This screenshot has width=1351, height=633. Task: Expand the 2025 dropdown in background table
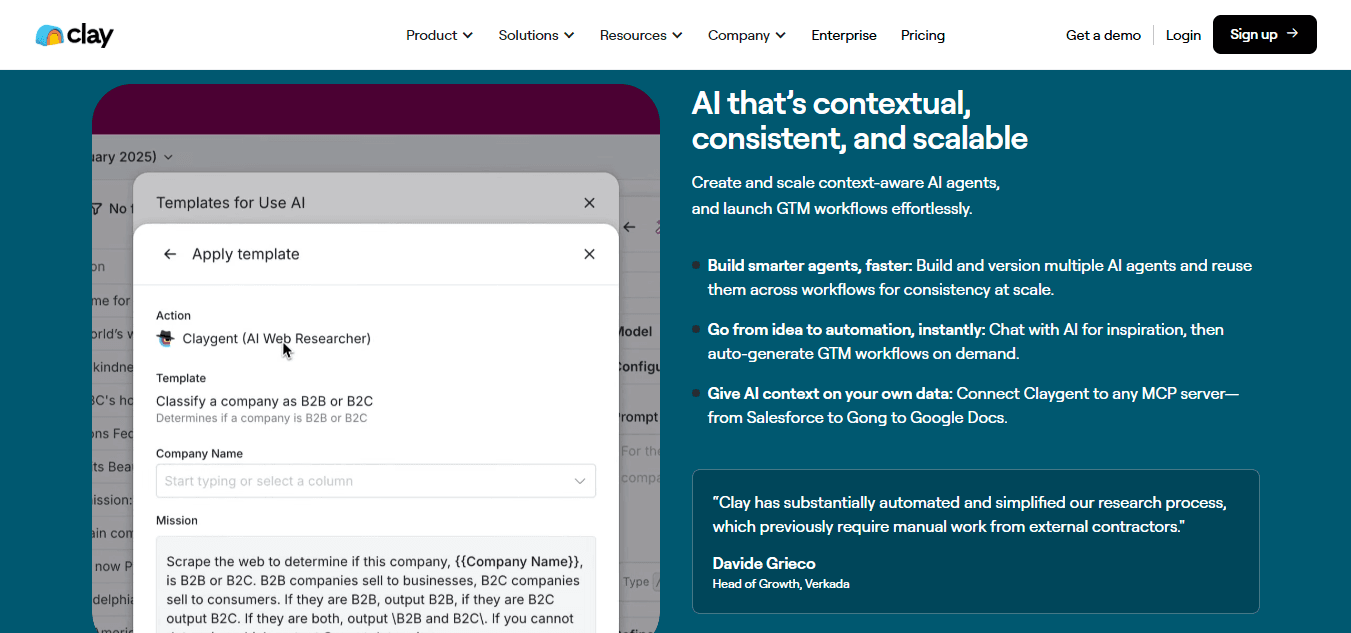pos(167,157)
